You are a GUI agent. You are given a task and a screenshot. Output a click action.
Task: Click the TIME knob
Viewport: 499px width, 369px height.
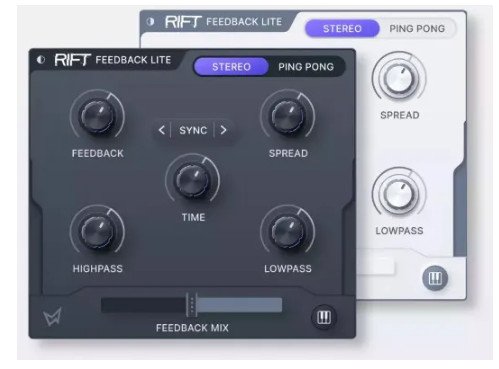pyautogui.click(x=193, y=180)
